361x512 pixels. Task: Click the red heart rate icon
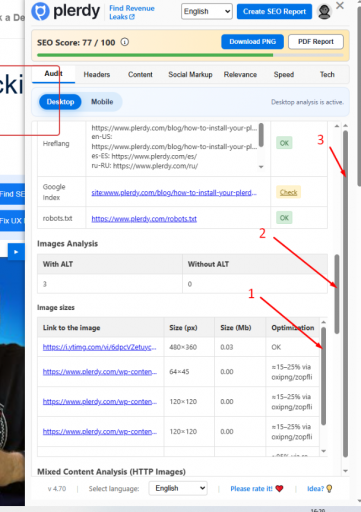tap(279, 489)
